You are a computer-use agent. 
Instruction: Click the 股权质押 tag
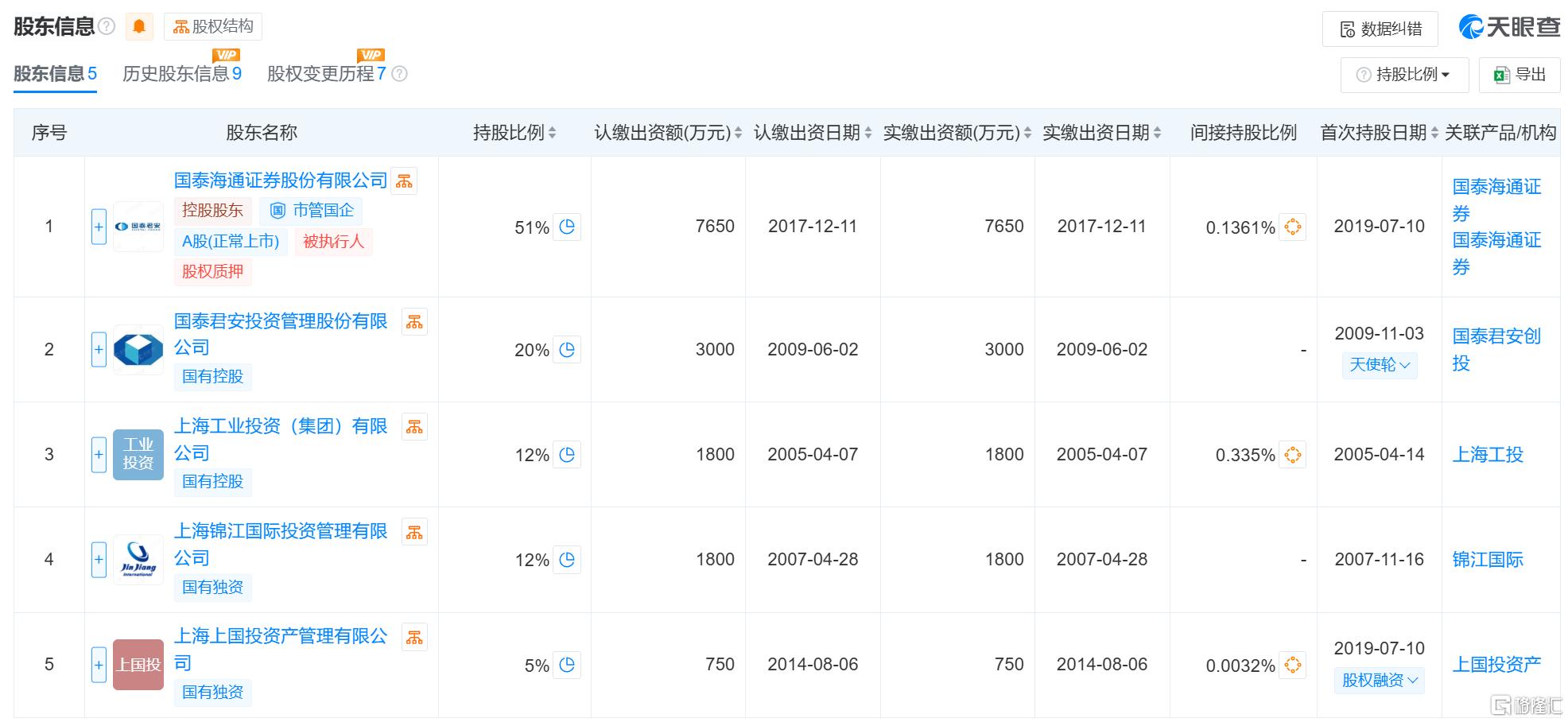(212, 272)
